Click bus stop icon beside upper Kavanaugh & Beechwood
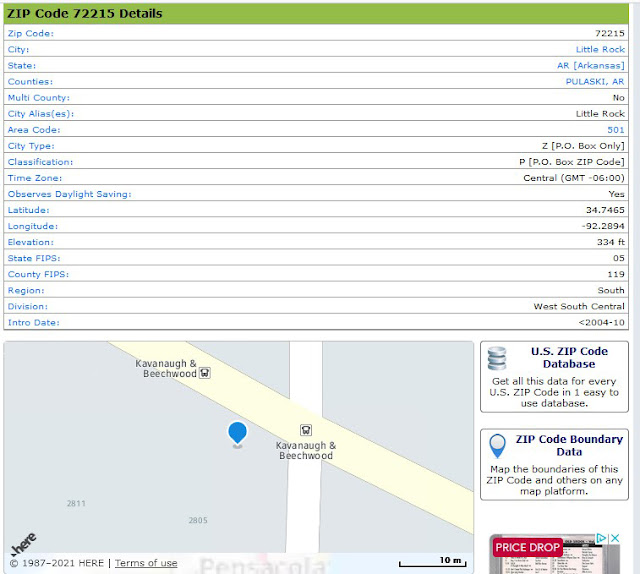The image size is (640, 574). (204, 373)
